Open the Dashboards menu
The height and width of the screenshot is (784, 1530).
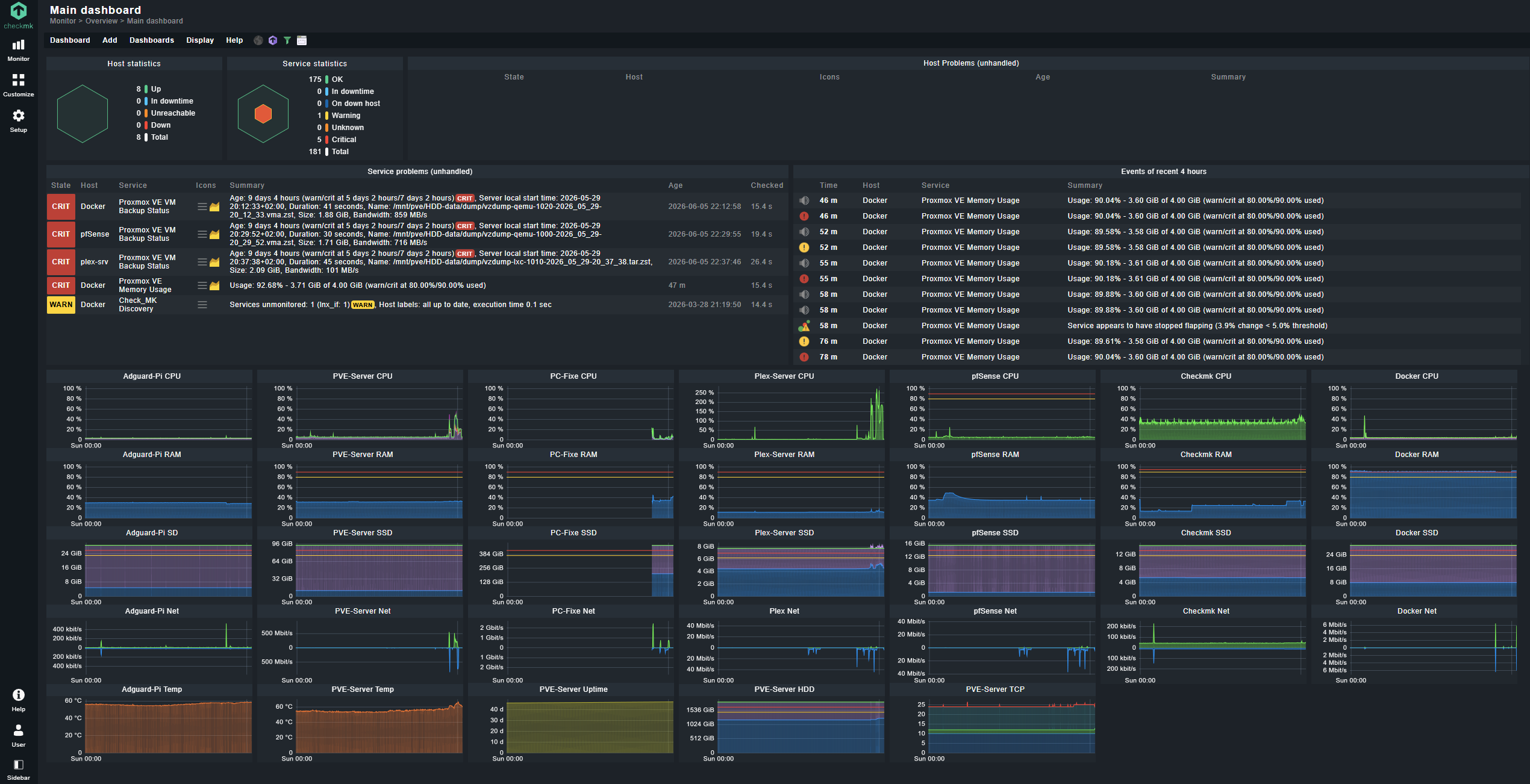(152, 40)
